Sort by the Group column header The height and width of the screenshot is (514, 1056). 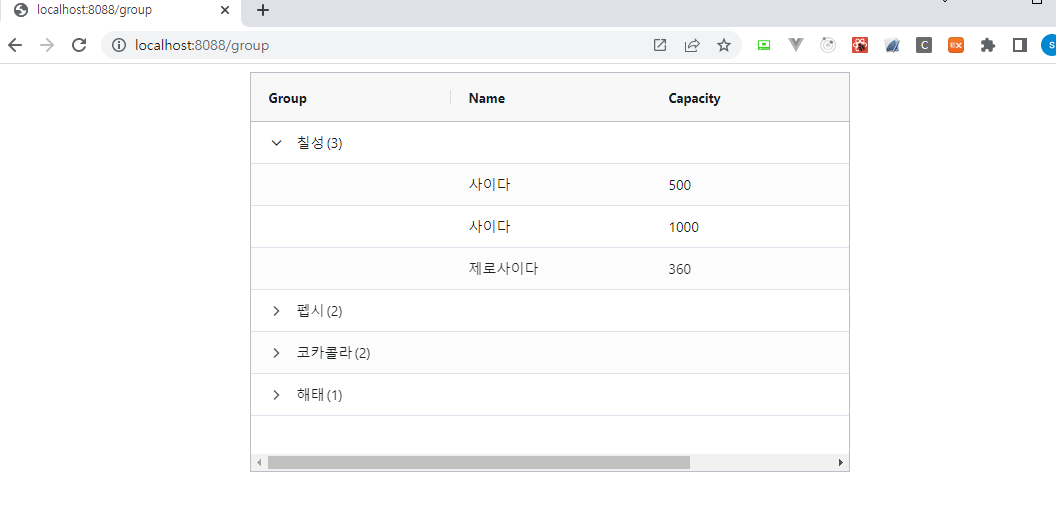[x=288, y=98]
